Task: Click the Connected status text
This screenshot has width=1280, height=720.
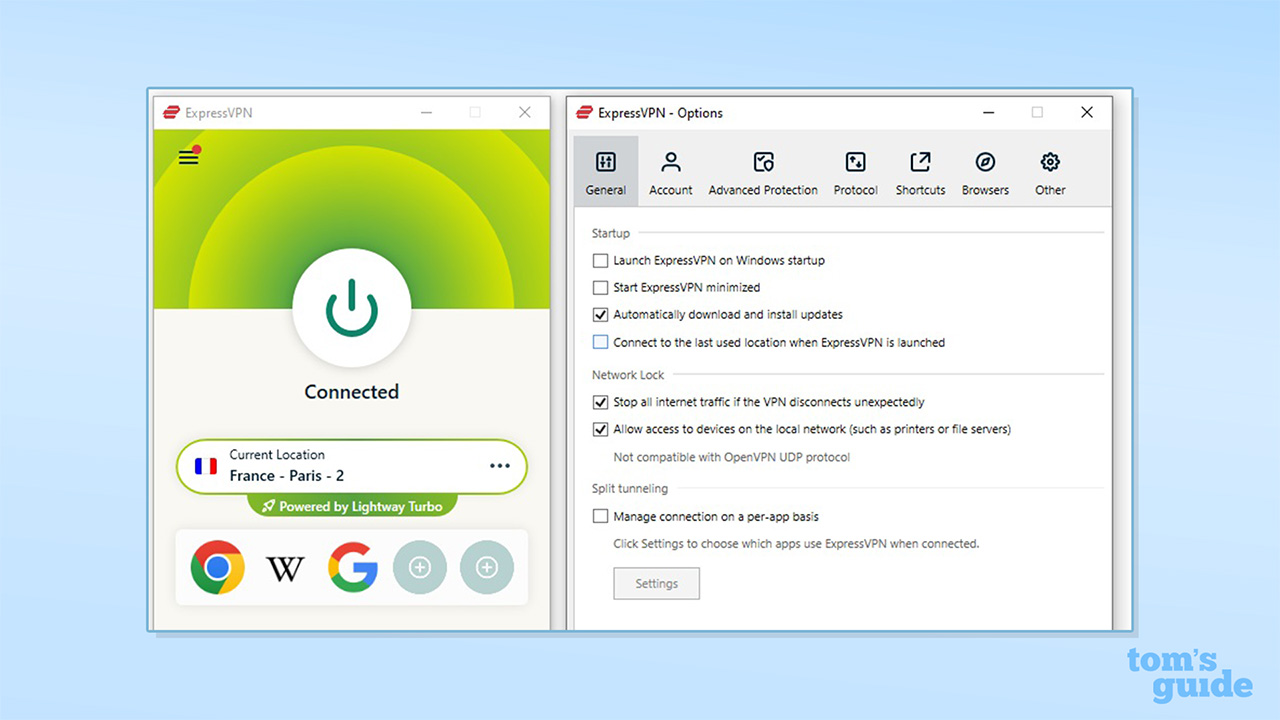Action: (x=352, y=392)
